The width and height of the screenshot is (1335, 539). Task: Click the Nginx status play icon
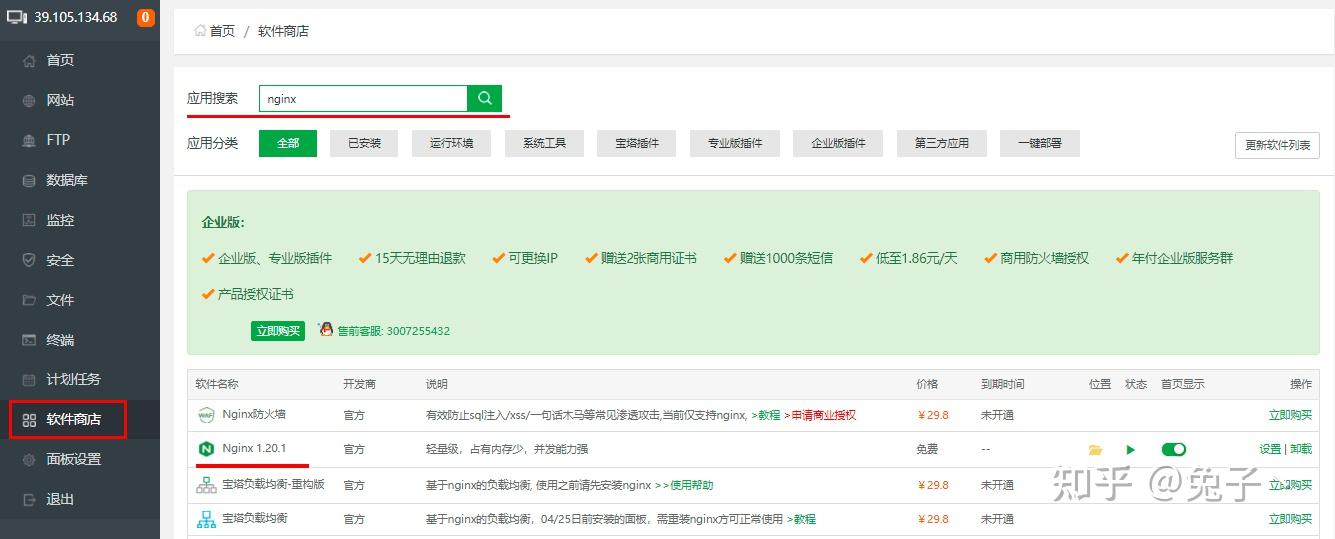tap(1131, 450)
